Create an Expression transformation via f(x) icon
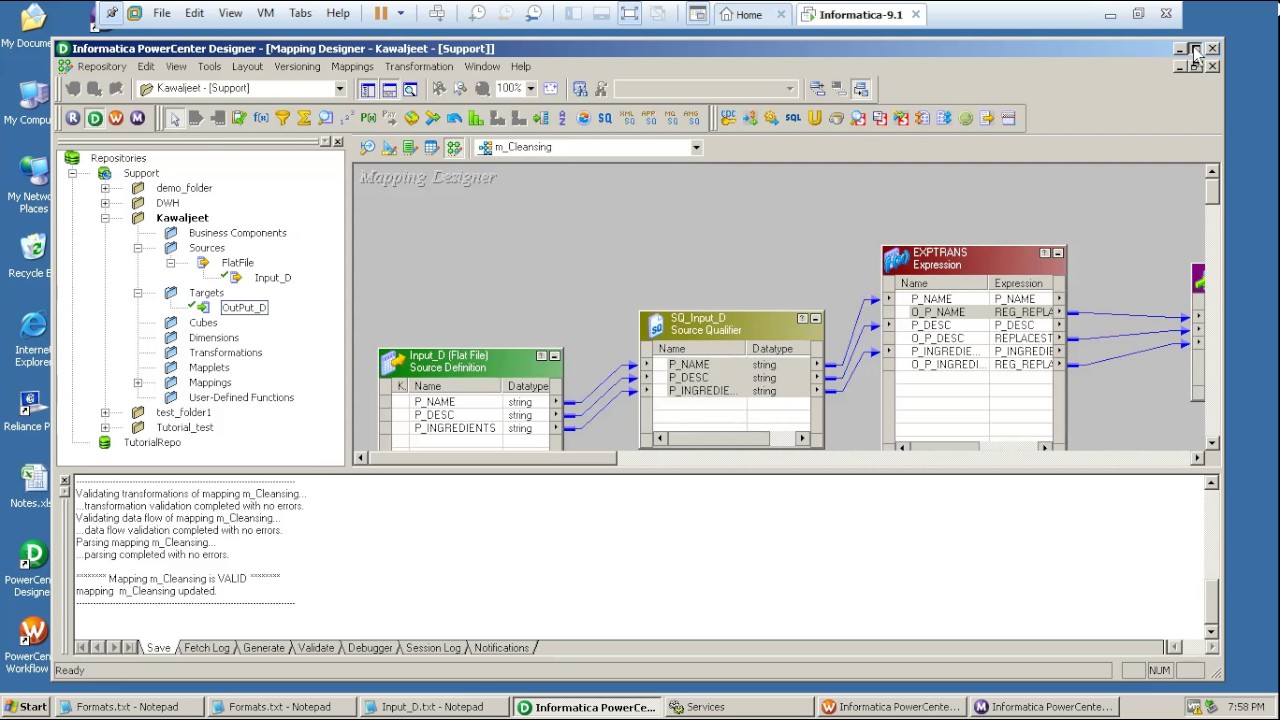Viewport: 1280px width, 720px height. point(261,118)
